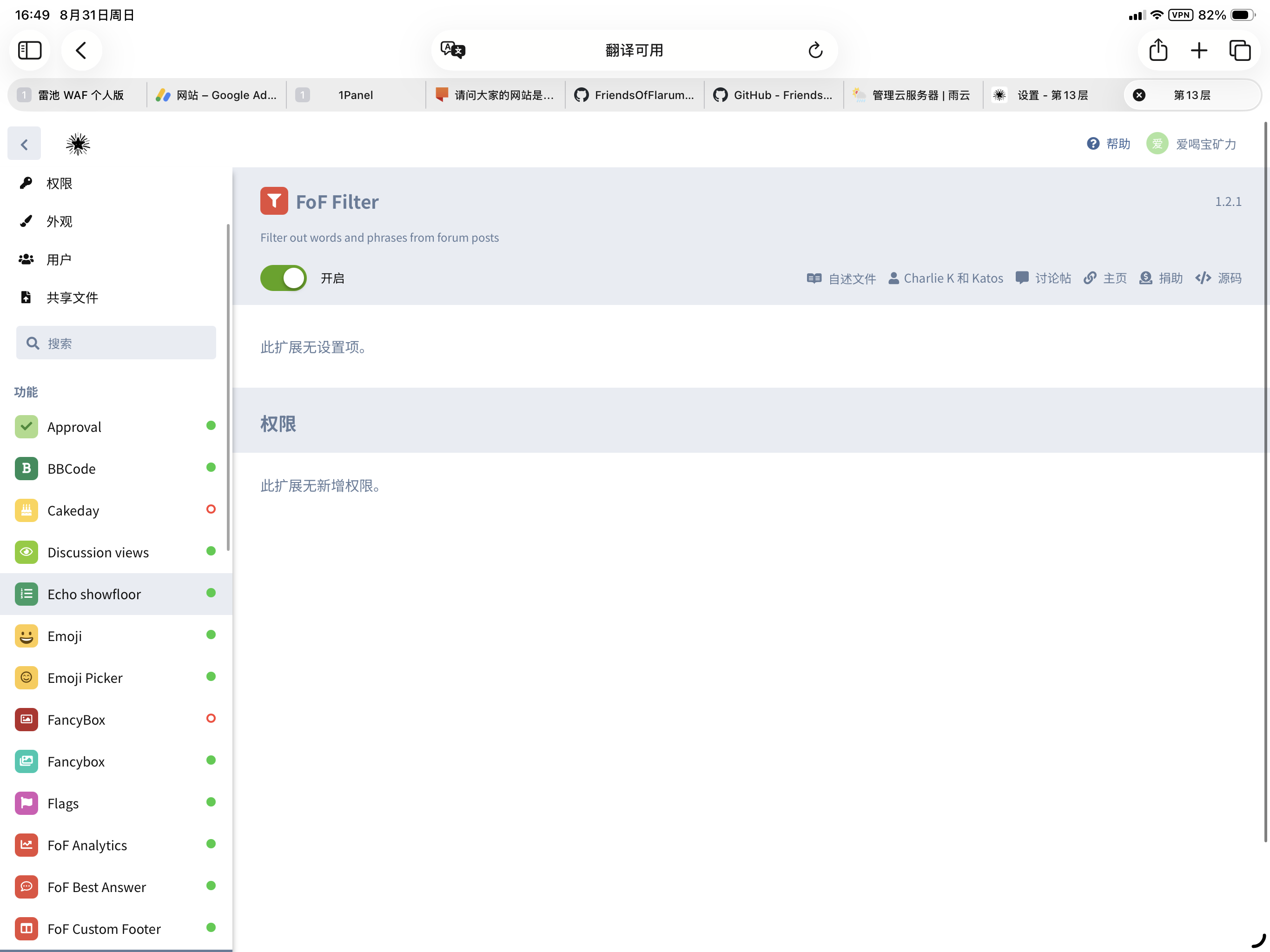Tap the Safari share icon

point(1158,51)
